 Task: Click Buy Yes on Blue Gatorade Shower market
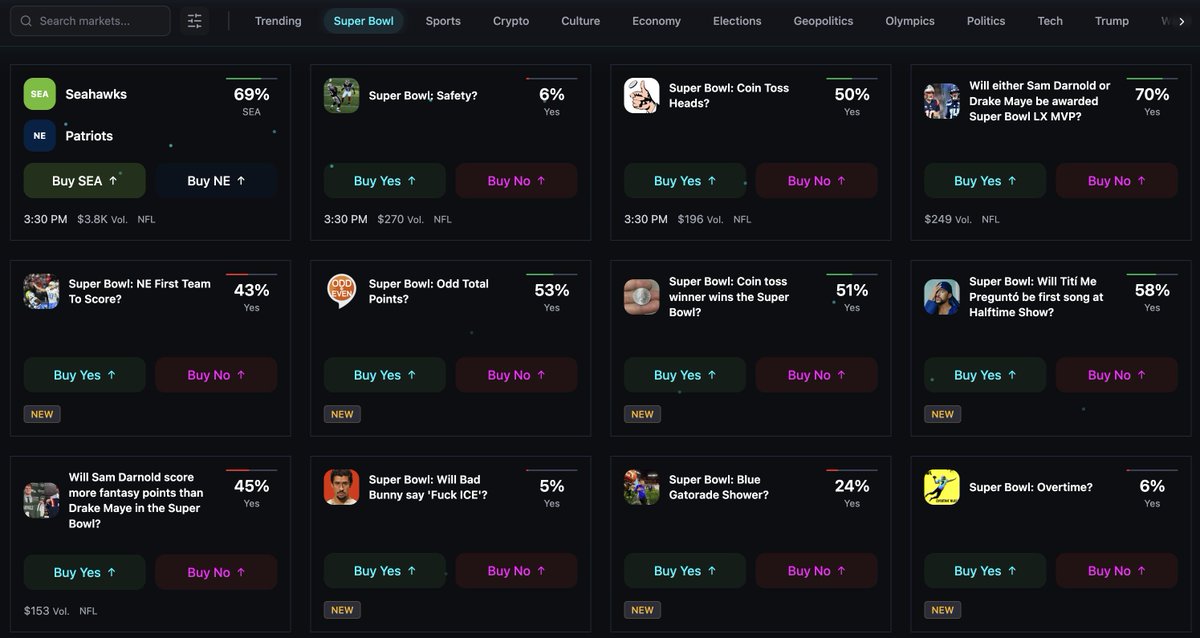click(x=684, y=570)
